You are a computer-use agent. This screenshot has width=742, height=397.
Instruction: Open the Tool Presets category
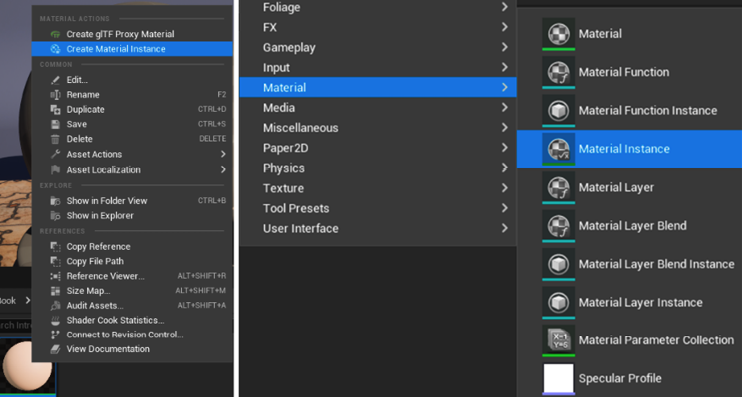point(378,208)
